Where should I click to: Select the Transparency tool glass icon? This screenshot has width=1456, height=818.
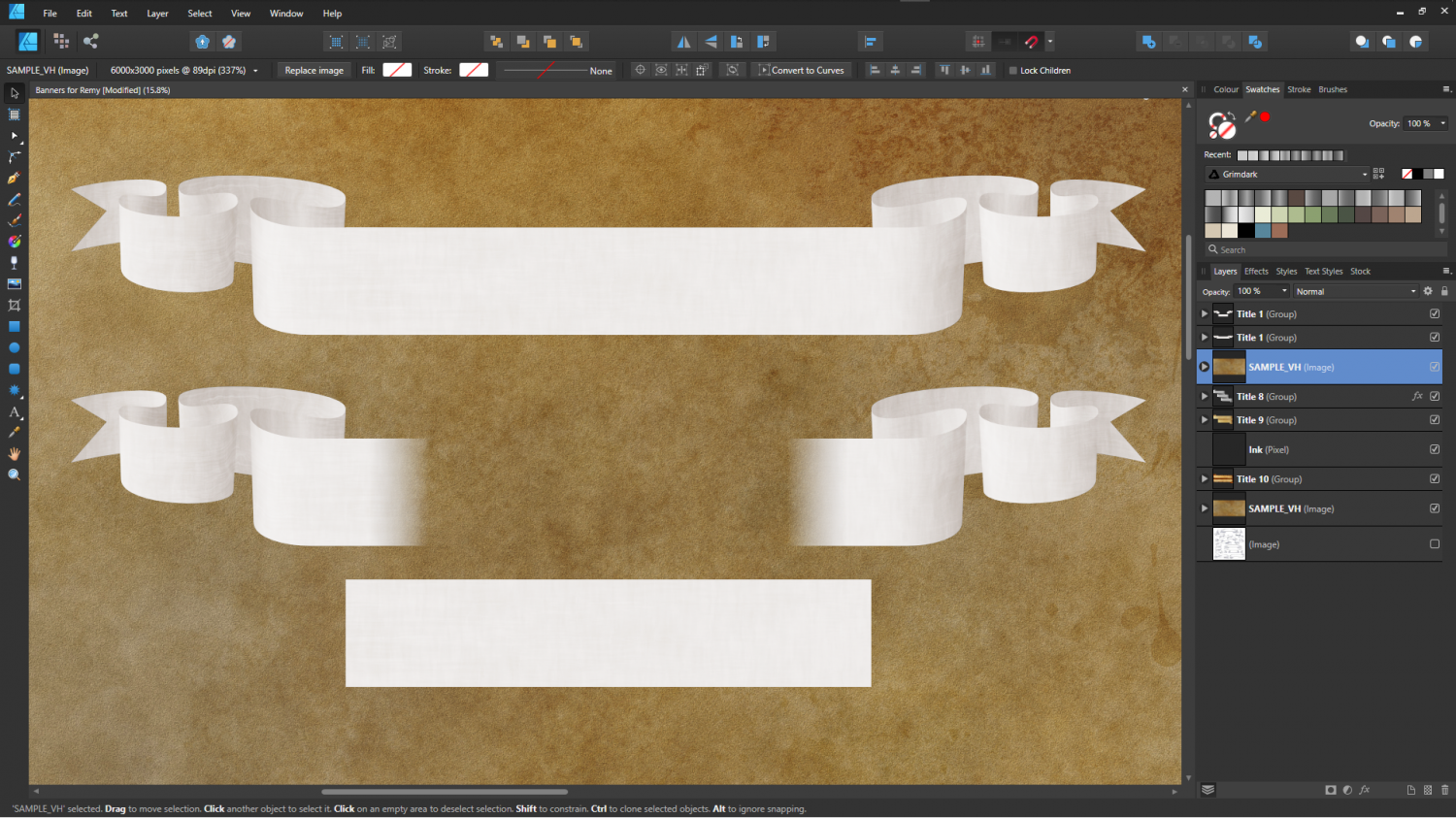(14, 263)
